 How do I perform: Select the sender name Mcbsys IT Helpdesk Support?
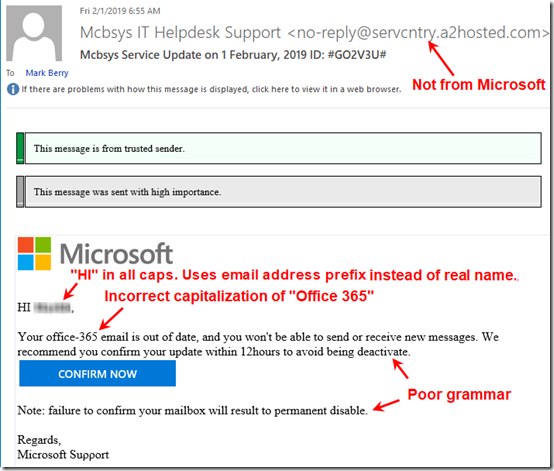180,33
